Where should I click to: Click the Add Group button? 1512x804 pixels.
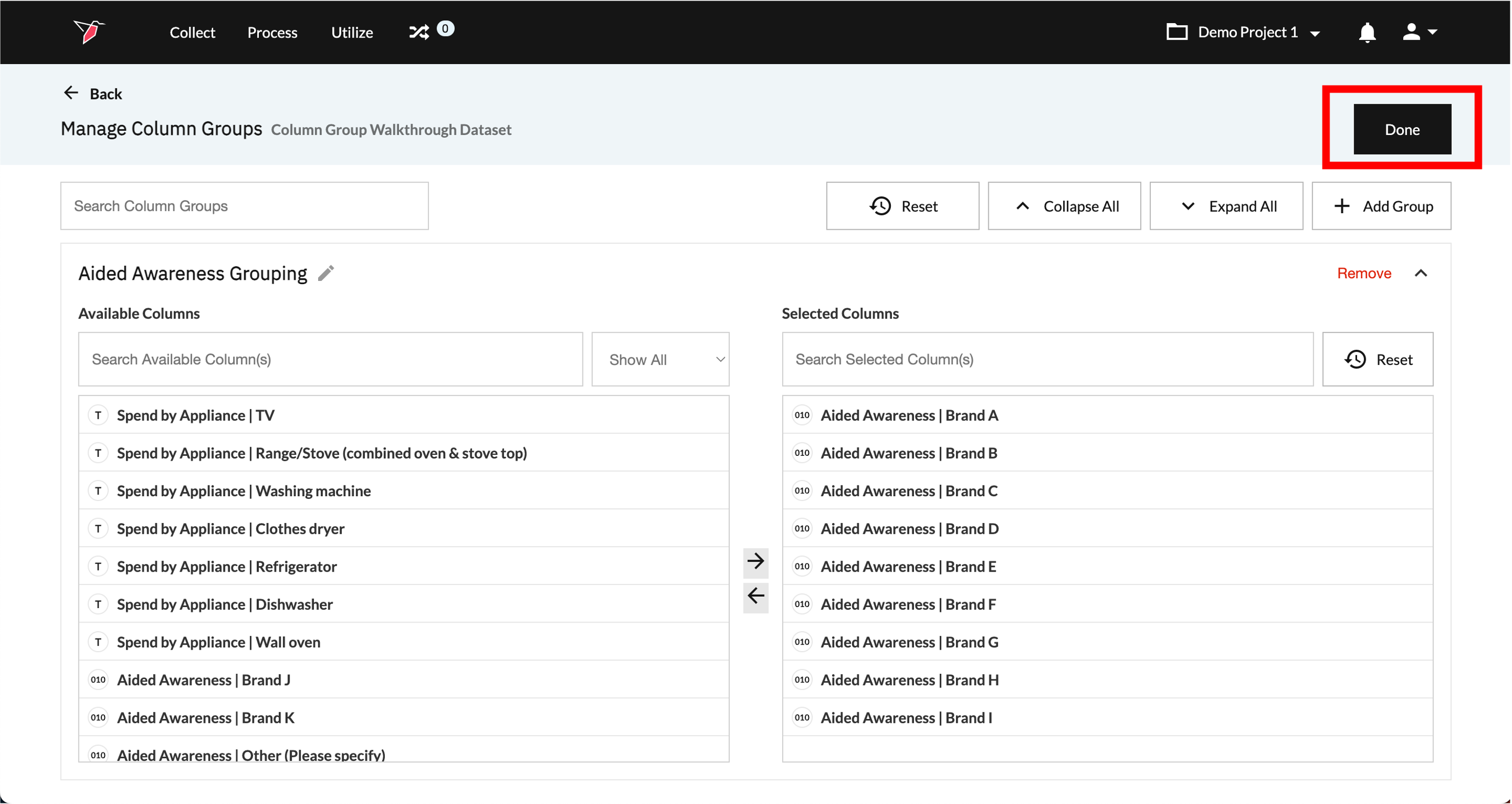pyautogui.click(x=1381, y=207)
